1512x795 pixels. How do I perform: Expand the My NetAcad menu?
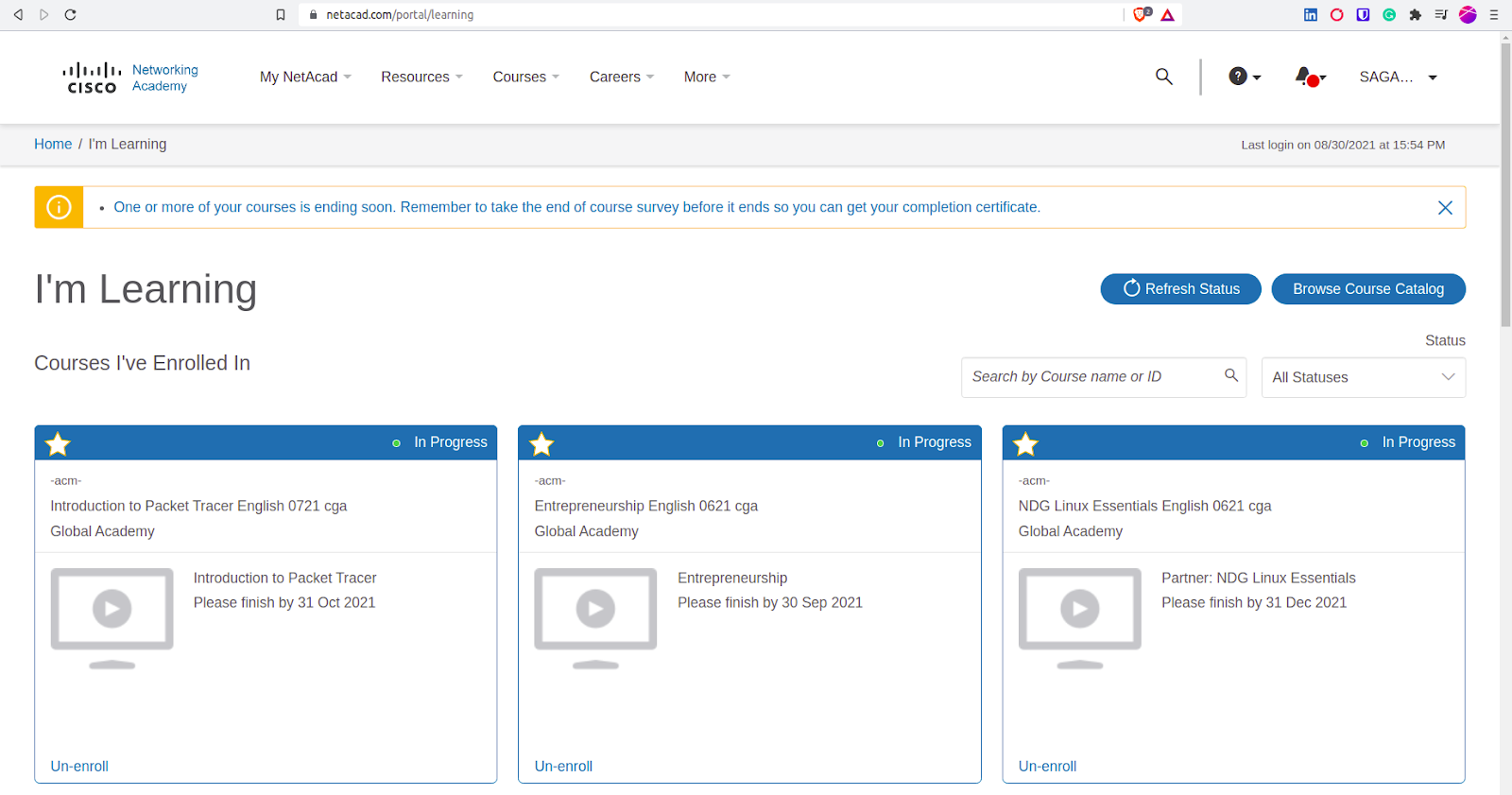pyautogui.click(x=305, y=77)
